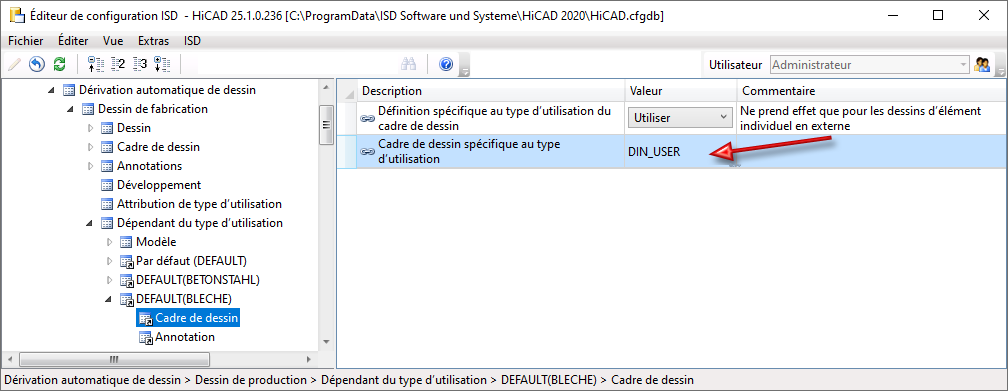The image size is (1008, 391).
Task: Select the Annotation tree item under DEFAULT(BLECHE)
Action: click(185, 337)
